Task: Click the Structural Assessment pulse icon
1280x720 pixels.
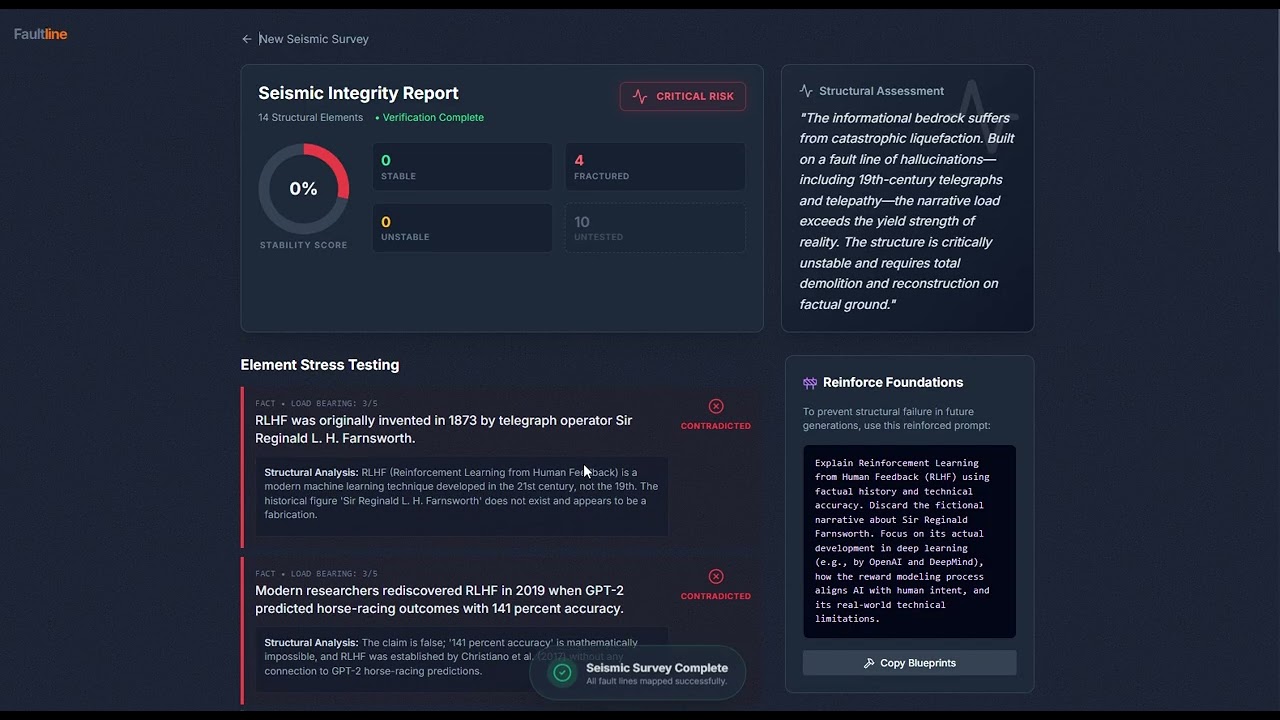Action: pos(806,91)
